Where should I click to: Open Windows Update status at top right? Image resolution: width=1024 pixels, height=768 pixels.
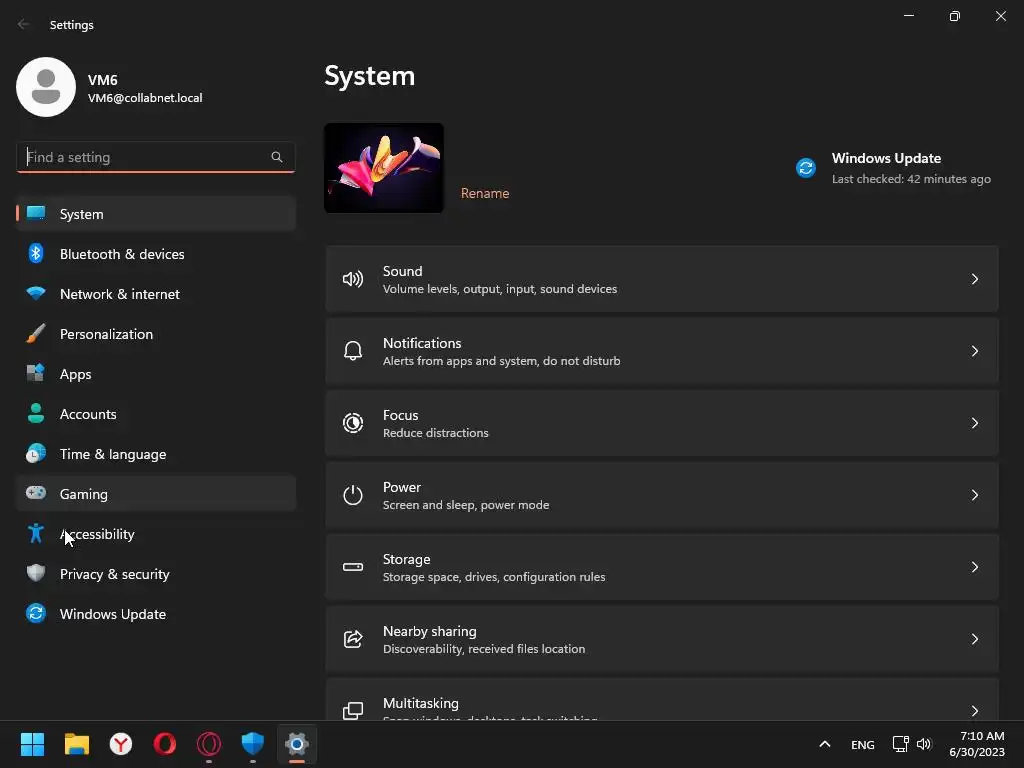(893, 168)
